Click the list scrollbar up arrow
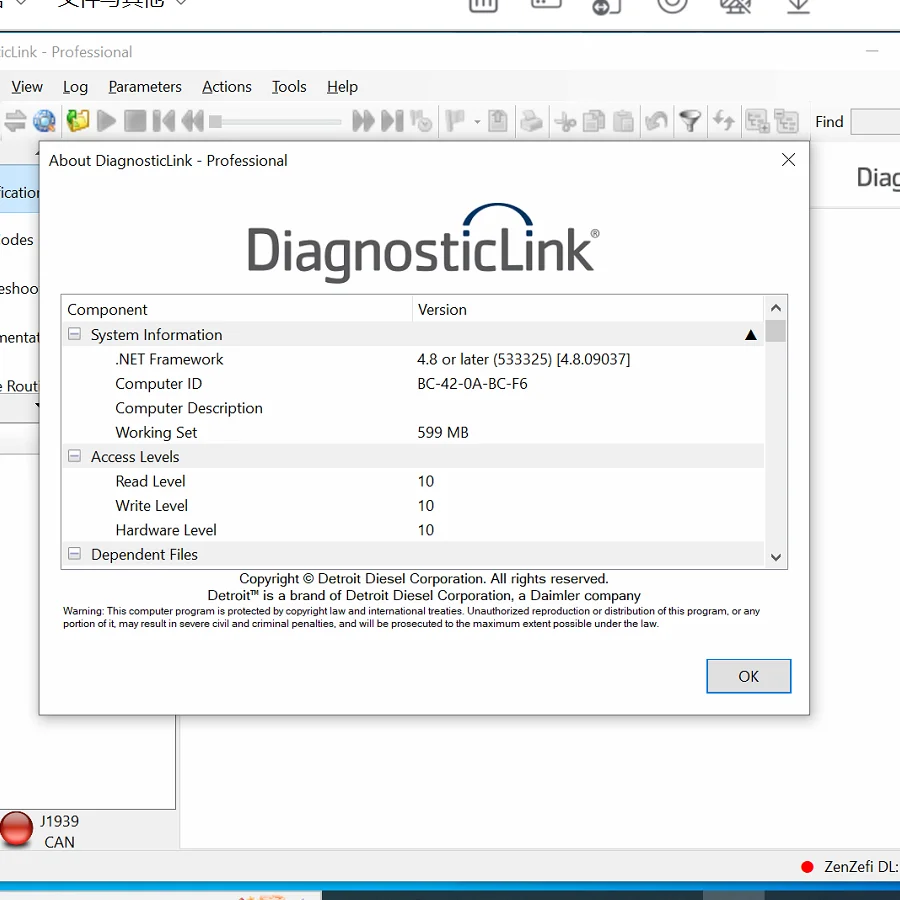Image resolution: width=900 pixels, height=900 pixels. point(776,308)
